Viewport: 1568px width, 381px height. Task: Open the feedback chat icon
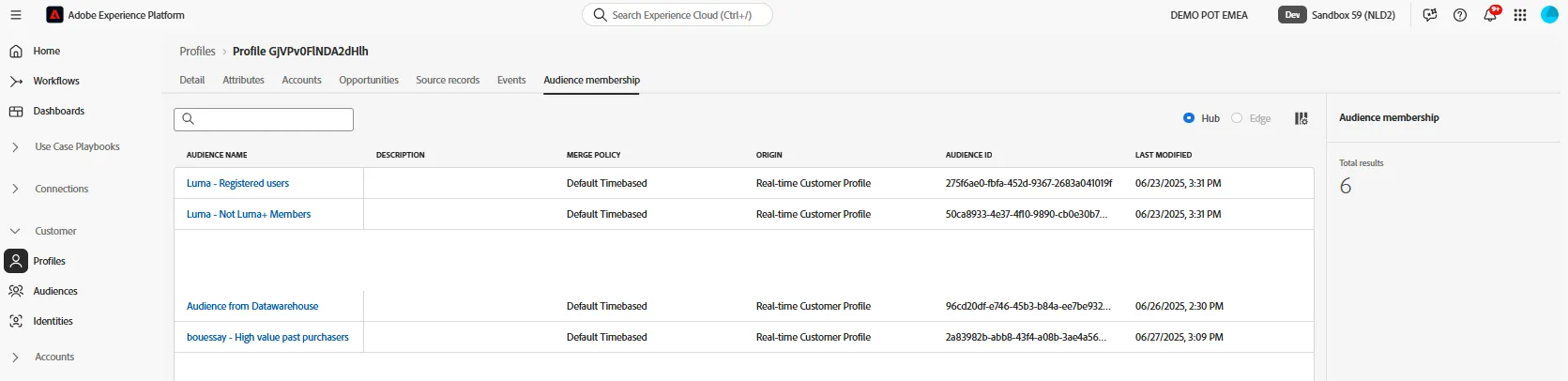pyautogui.click(x=1430, y=15)
